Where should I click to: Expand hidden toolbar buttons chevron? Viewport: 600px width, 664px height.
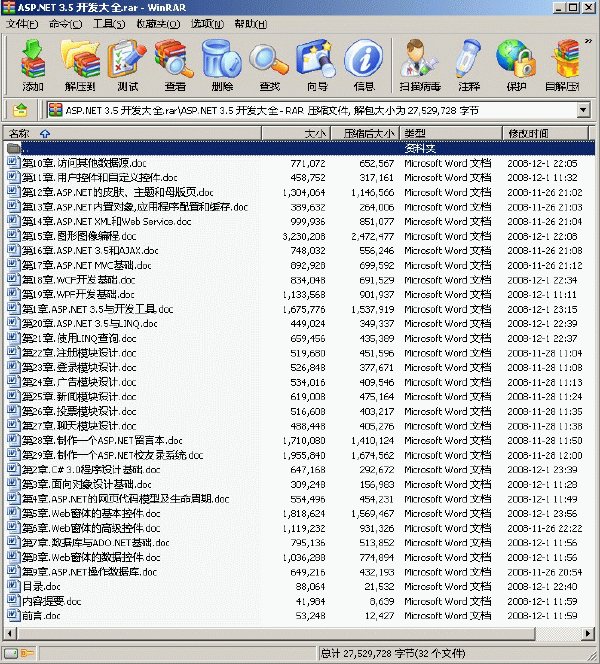click(x=588, y=41)
